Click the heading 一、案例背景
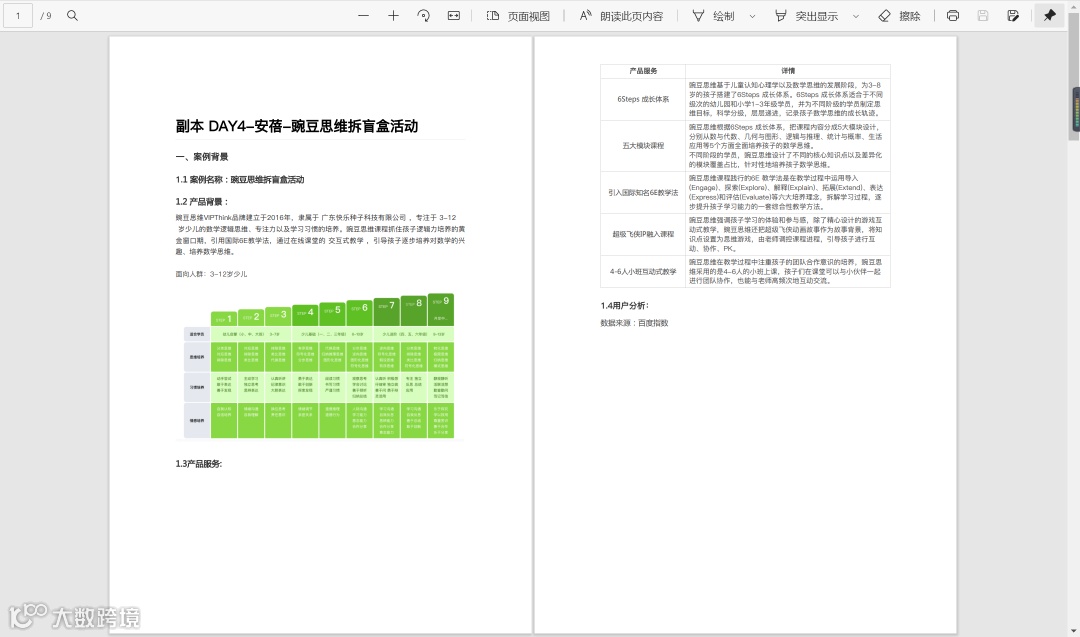The width and height of the screenshot is (1080, 637). coord(202,157)
